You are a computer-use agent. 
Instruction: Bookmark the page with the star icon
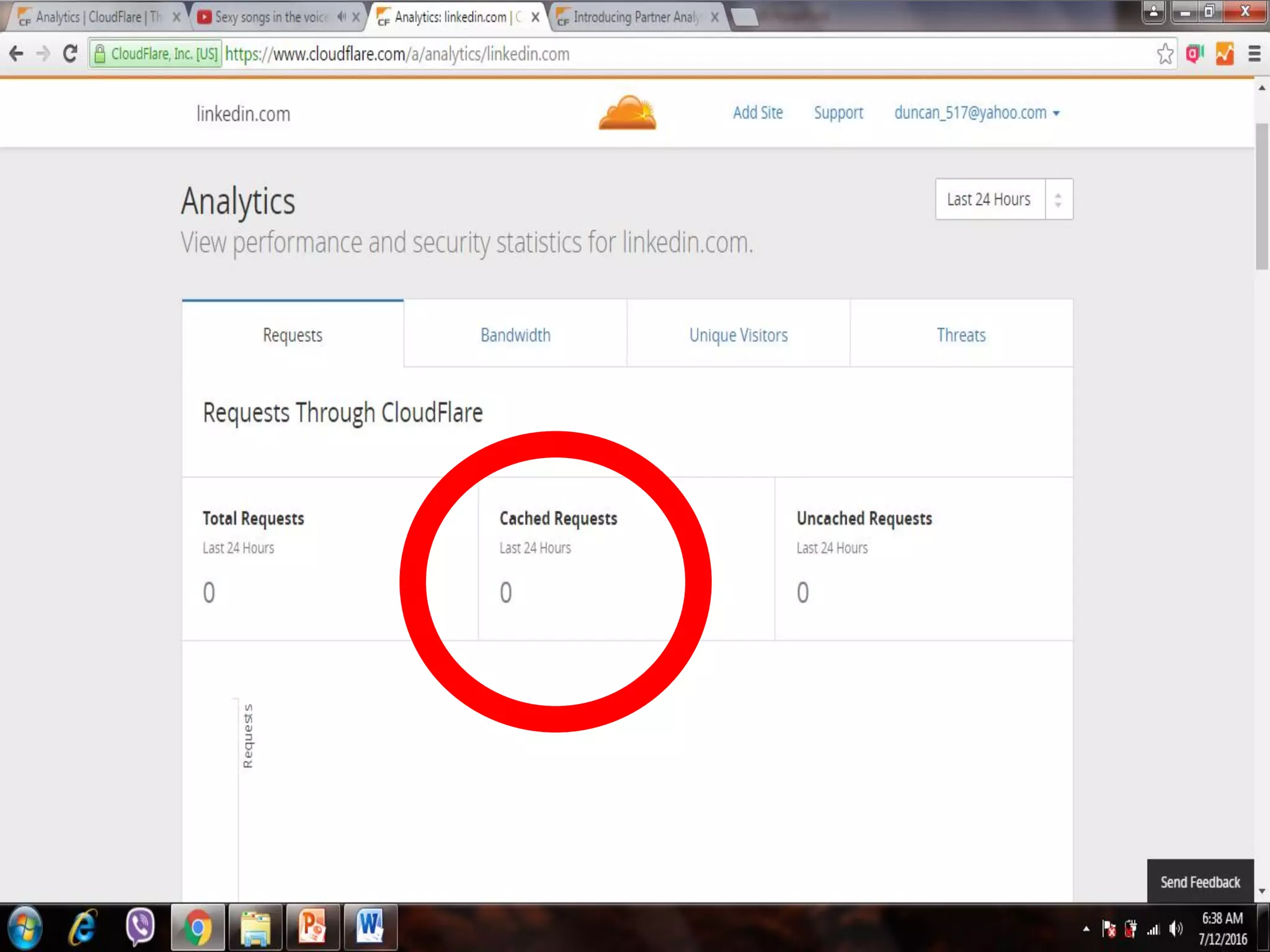click(1165, 54)
